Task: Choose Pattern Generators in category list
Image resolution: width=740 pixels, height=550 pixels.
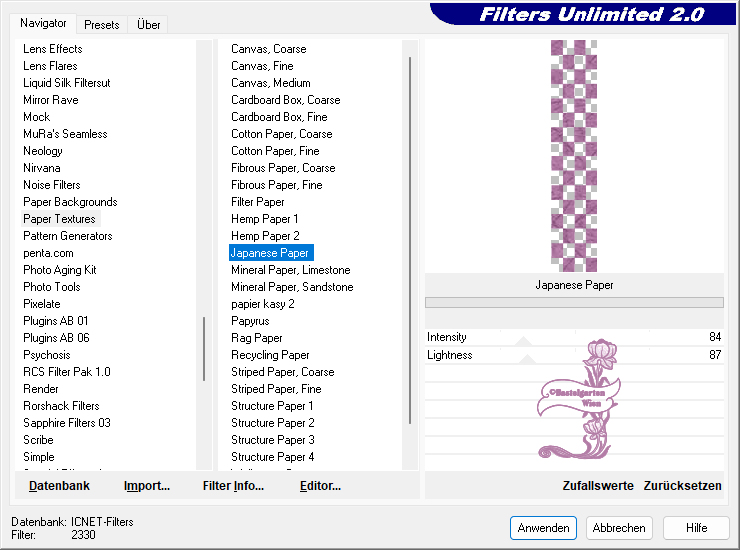Action: point(68,236)
